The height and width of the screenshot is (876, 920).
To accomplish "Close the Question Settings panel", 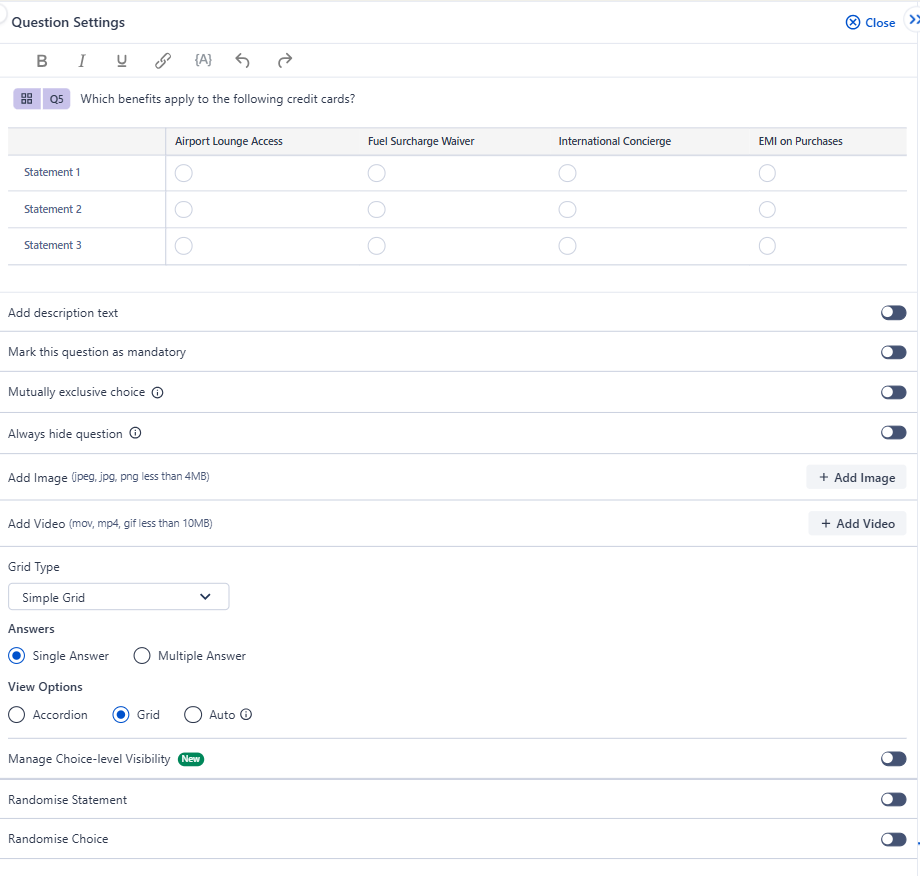I will point(870,23).
